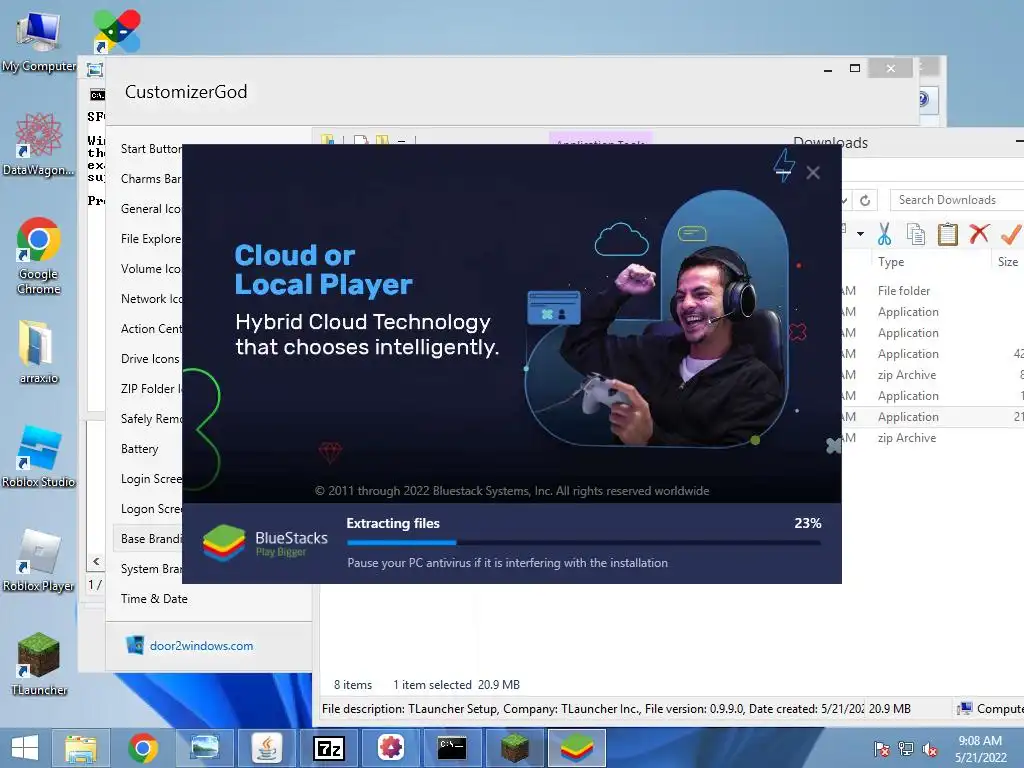Open Start Button section in CustomizerGod
The width and height of the screenshot is (1024, 768).
click(151, 149)
